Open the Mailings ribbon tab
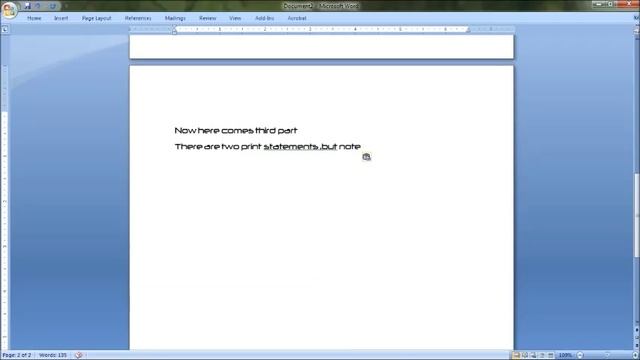This screenshot has width=640, height=360. [175, 18]
